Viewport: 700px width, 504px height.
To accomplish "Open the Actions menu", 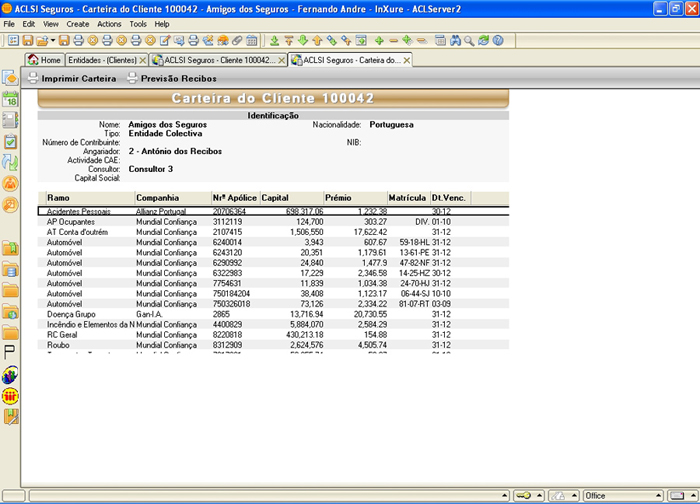I will (109, 23).
